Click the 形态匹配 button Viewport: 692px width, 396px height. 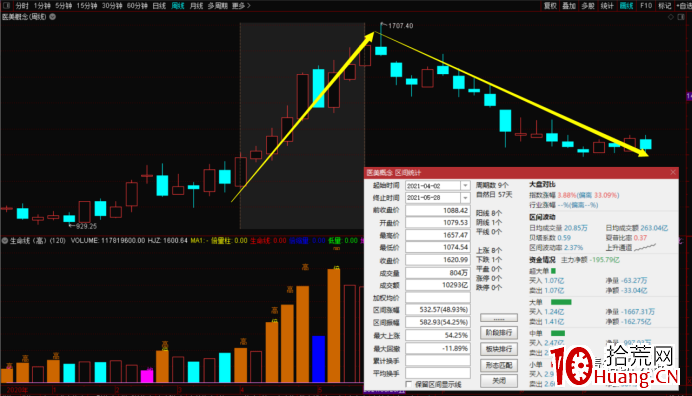pyautogui.click(x=499, y=365)
